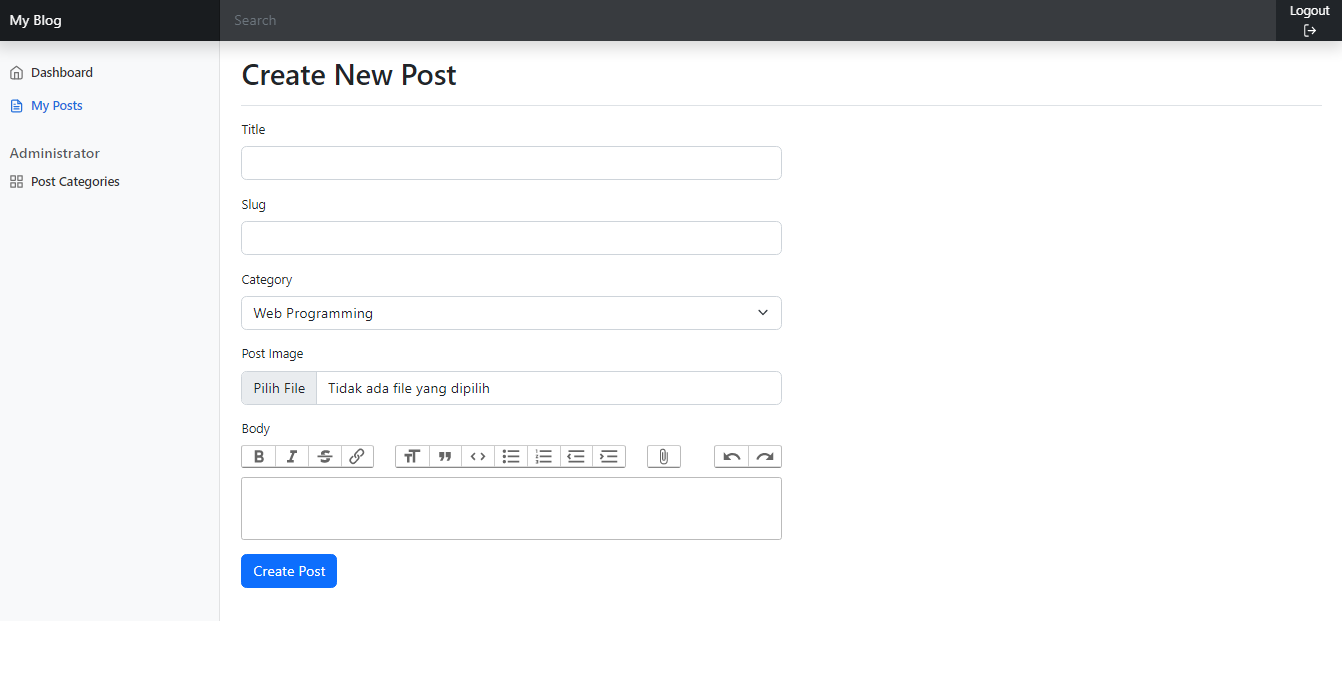Toggle bold formatting in the editor
The width and height of the screenshot is (1342, 676).
click(x=259, y=457)
